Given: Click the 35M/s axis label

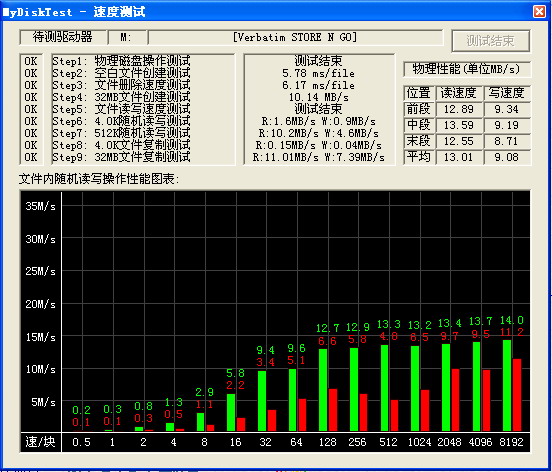Looking at the screenshot, I should coord(40,206).
